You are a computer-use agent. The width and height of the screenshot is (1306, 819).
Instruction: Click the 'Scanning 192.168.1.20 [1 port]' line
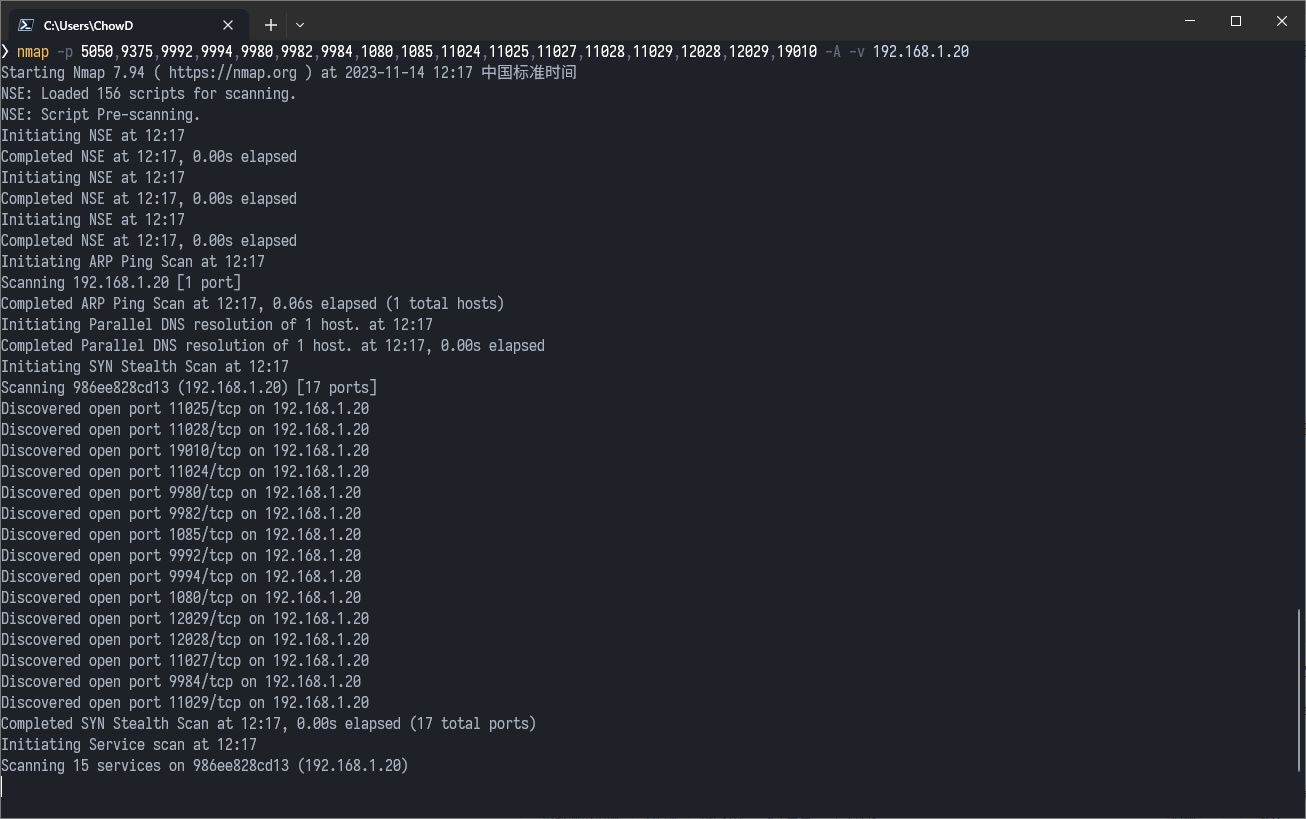[x=121, y=282]
